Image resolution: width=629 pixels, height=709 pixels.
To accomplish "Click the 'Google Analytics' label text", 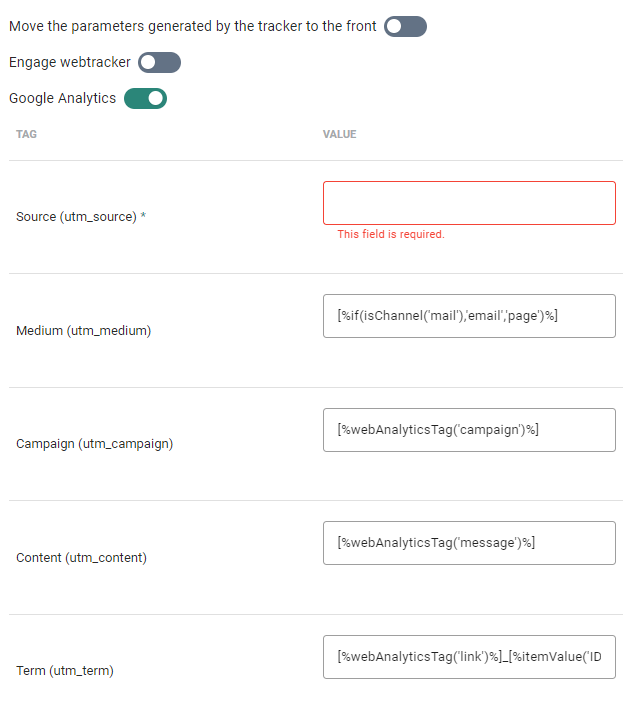I will 62,98.
